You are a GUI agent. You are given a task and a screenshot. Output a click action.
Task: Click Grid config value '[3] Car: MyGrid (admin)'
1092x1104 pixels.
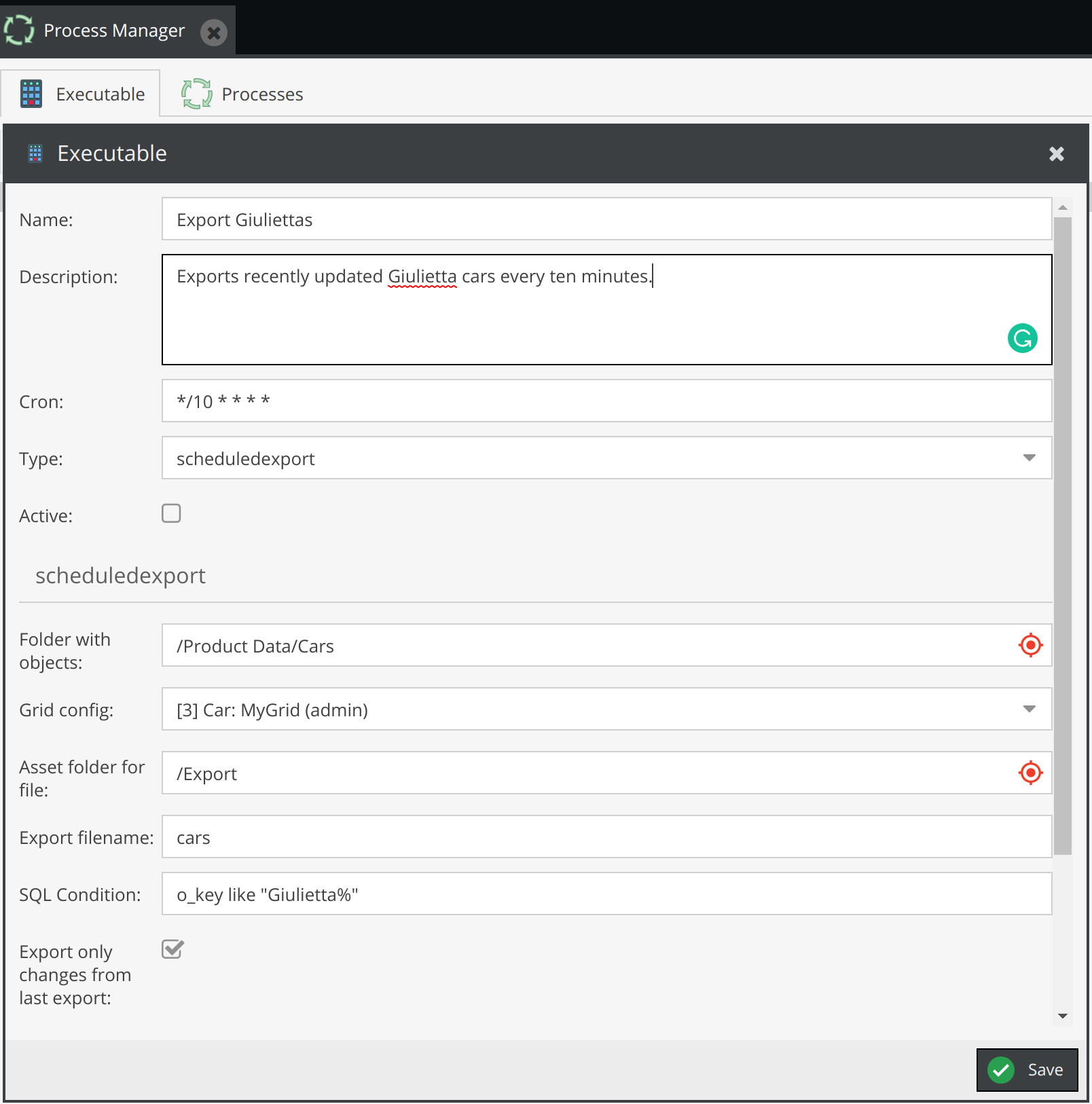(272, 710)
